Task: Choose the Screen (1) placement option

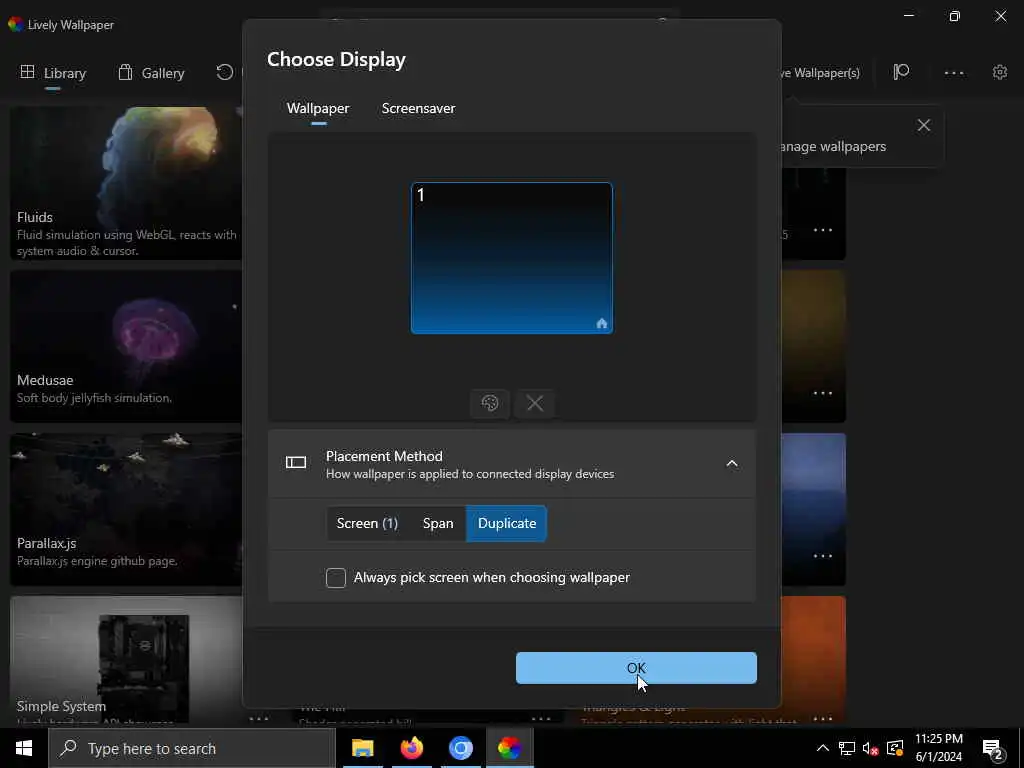Action: (x=367, y=523)
